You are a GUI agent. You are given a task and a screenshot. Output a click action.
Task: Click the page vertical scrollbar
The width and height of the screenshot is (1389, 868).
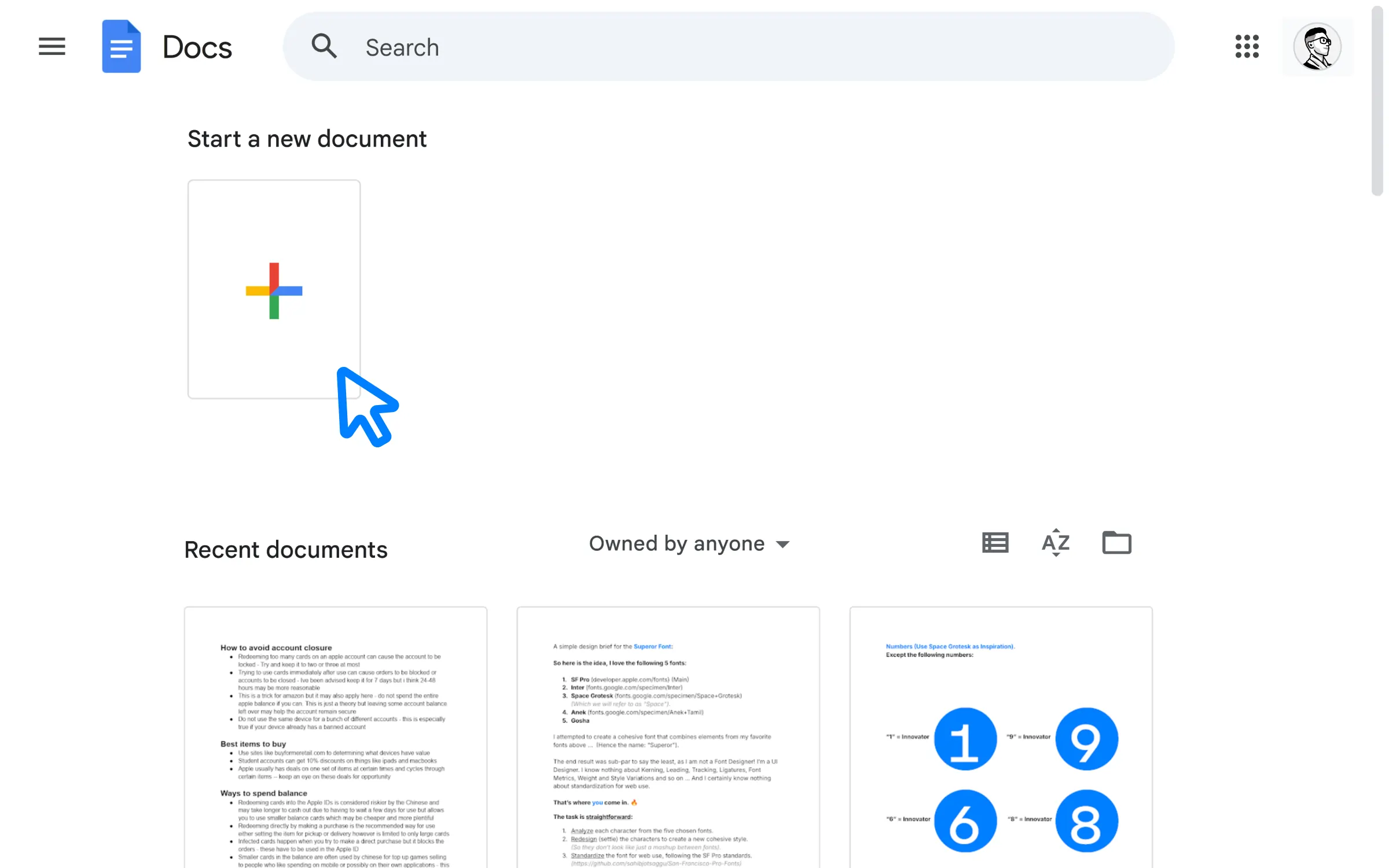[1377, 101]
